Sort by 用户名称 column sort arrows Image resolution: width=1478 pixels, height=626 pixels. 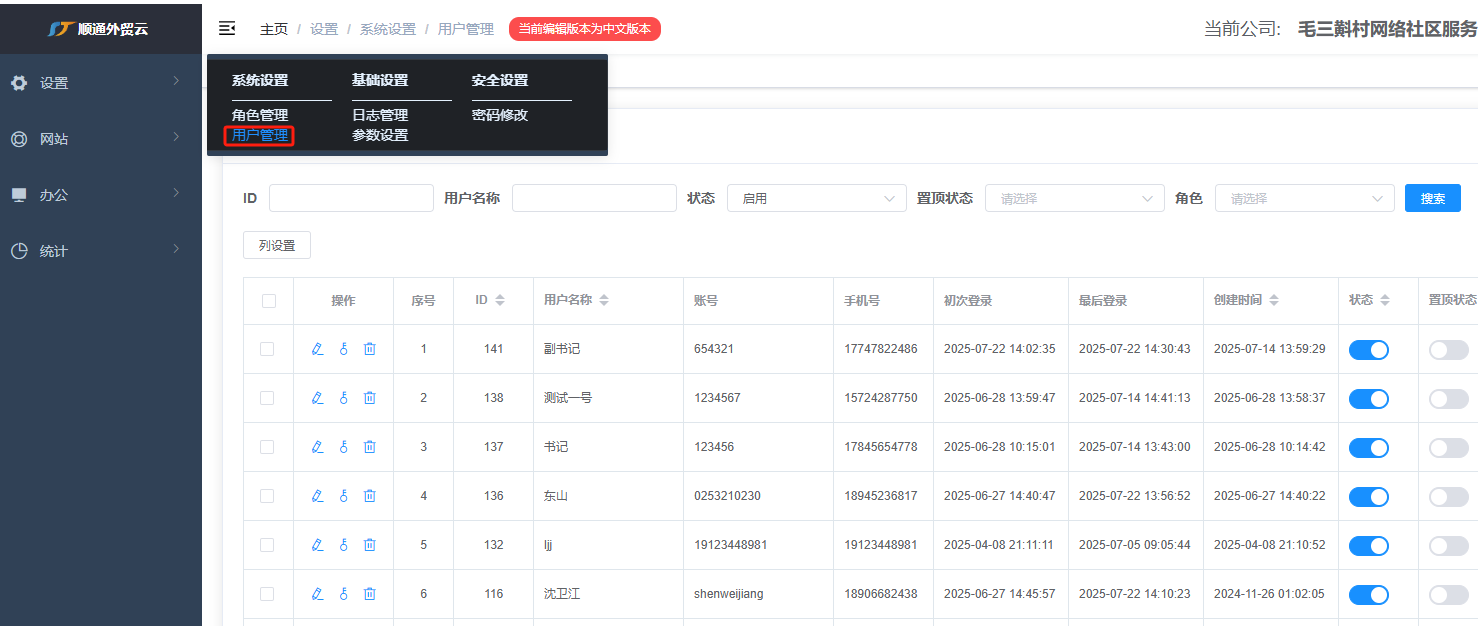point(604,300)
